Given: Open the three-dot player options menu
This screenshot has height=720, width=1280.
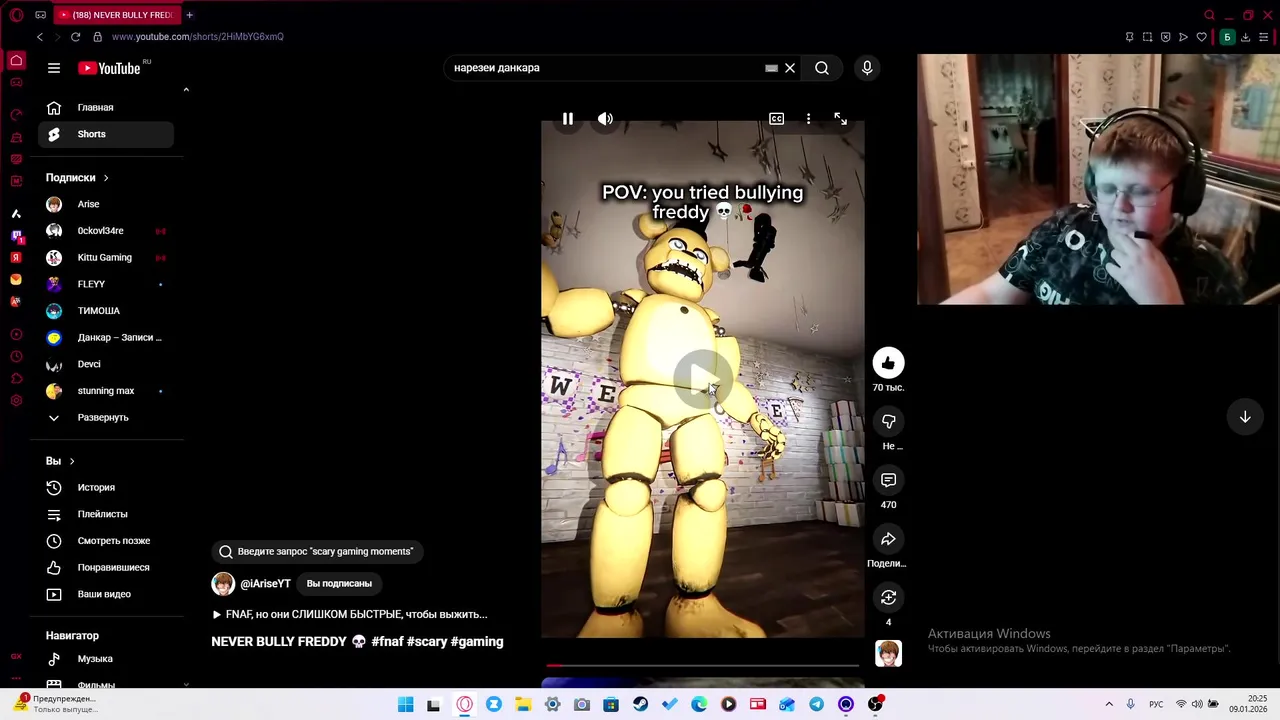Looking at the screenshot, I should (x=808, y=119).
